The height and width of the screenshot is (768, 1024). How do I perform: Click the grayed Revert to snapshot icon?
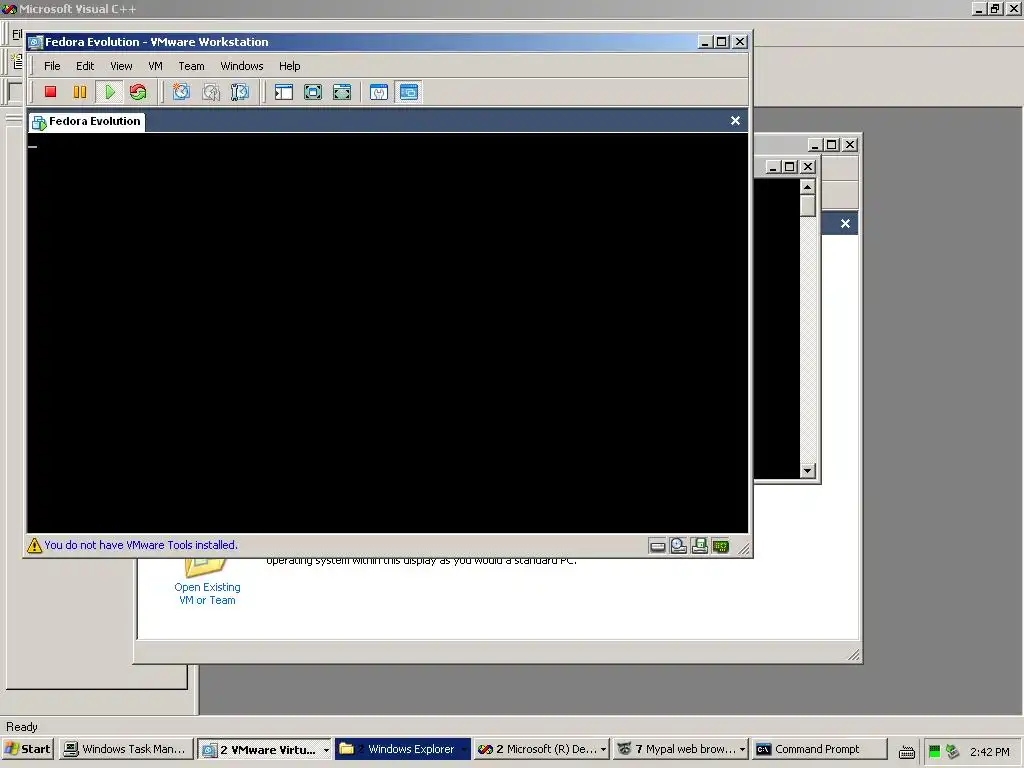(210, 92)
